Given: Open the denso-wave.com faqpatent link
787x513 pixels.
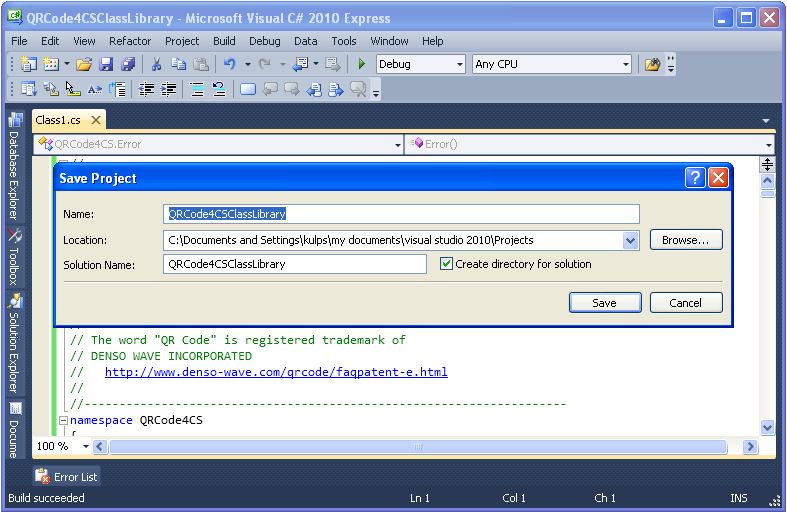Looking at the screenshot, I should pos(276,372).
